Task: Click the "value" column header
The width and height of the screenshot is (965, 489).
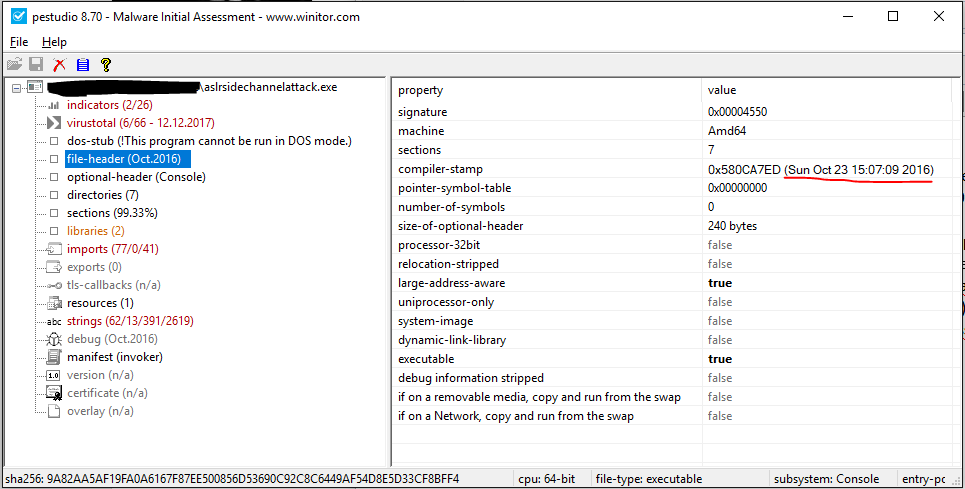Action: (x=722, y=91)
